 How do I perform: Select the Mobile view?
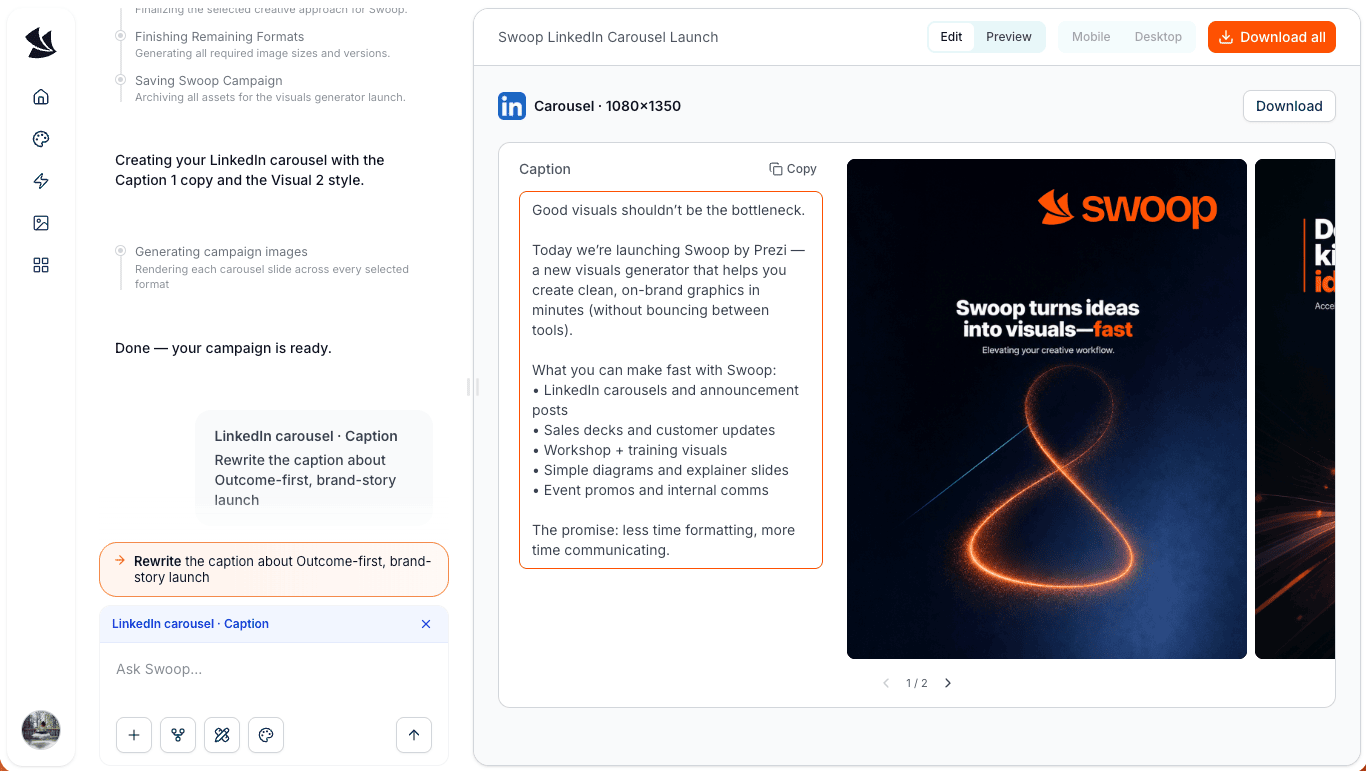tap(1091, 37)
